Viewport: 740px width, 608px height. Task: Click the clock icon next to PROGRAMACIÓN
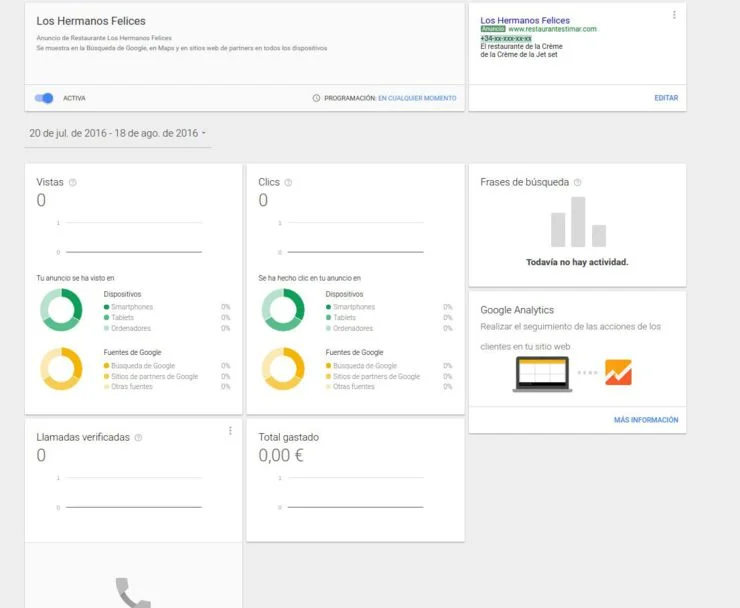click(316, 98)
